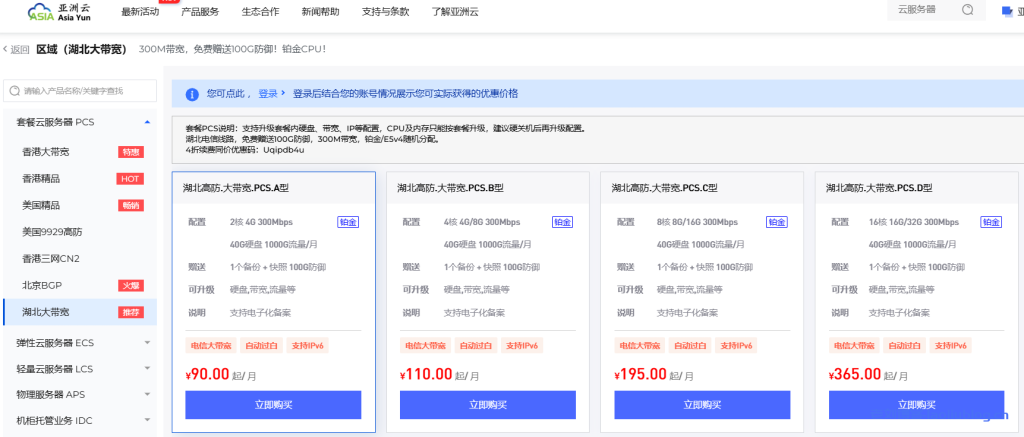Click the HOT badge beside 香港精品

130,179
